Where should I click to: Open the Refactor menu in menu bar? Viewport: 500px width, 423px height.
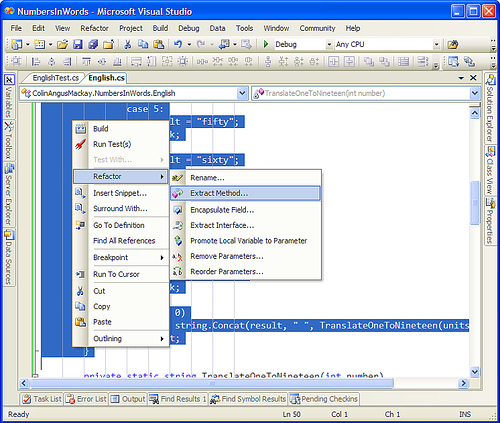tap(94, 28)
